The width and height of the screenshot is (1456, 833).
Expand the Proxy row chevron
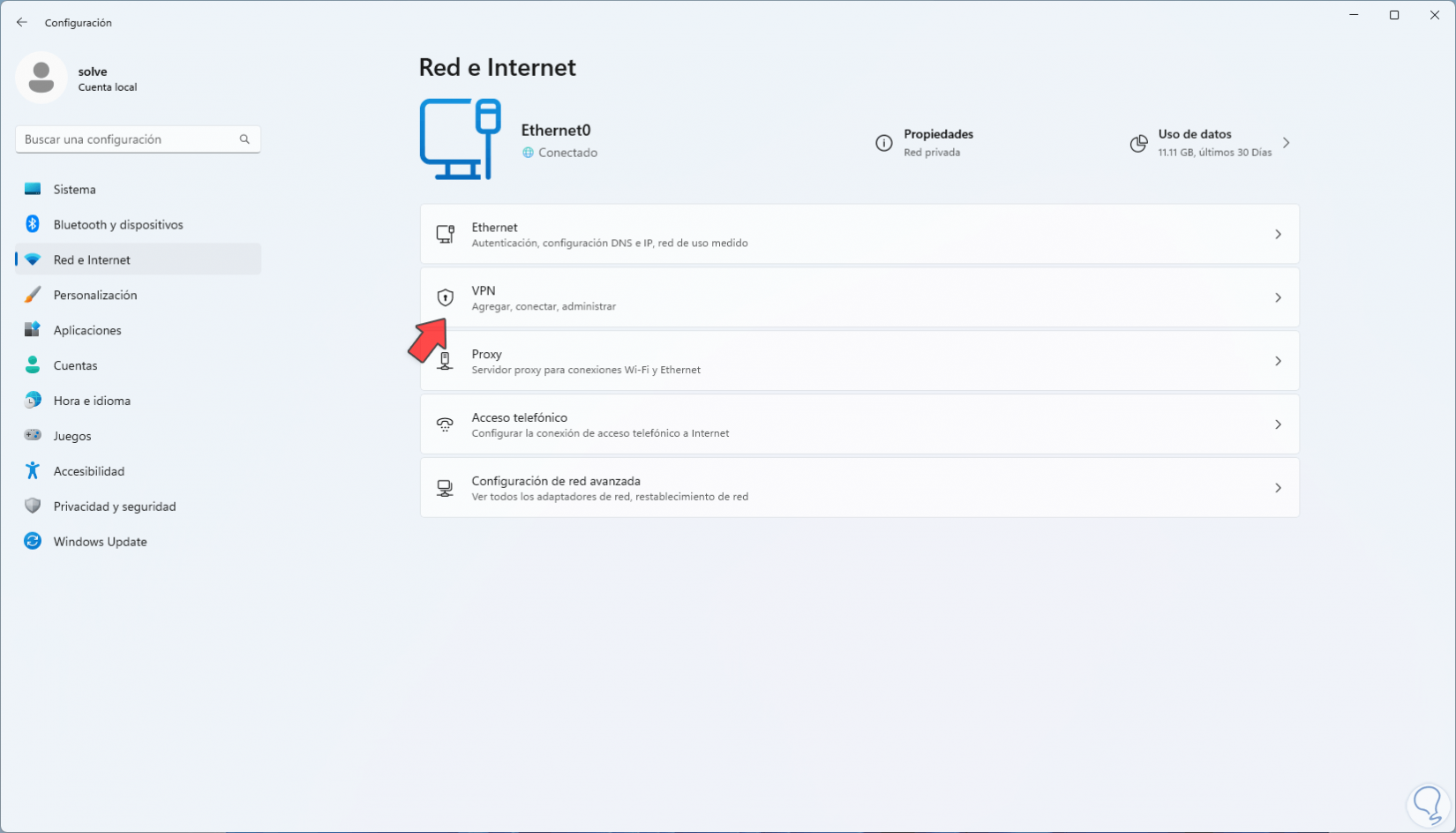(x=1278, y=362)
